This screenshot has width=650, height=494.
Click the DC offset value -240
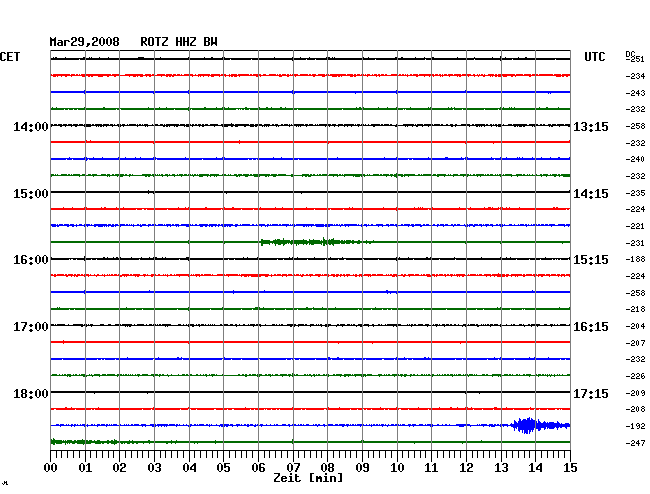click(x=635, y=159)
